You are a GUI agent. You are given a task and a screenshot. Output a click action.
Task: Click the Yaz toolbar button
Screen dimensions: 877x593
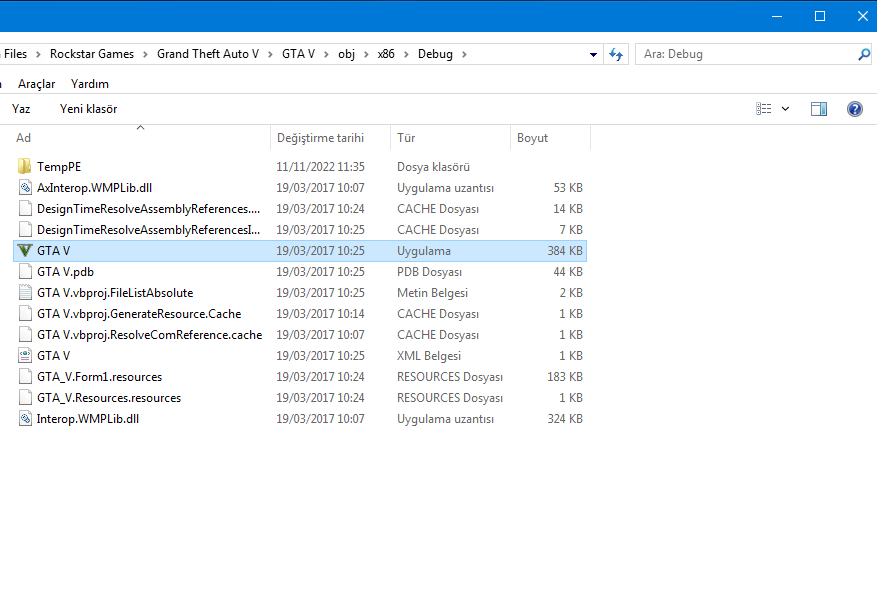(x=21, y=109)
